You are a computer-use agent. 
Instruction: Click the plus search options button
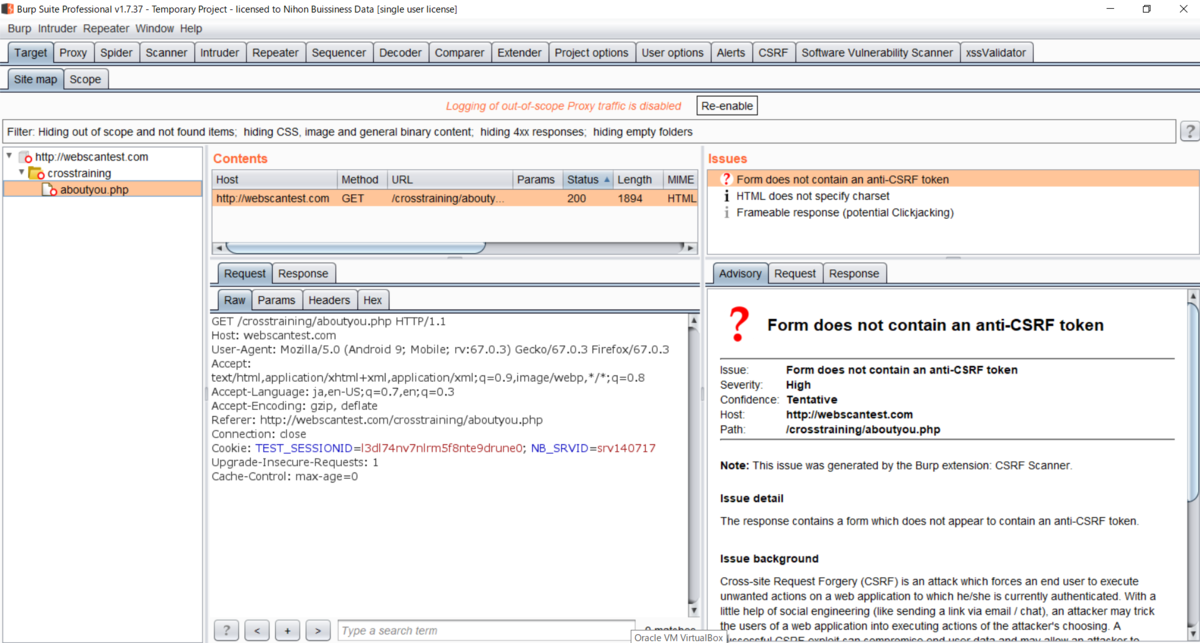288,630
